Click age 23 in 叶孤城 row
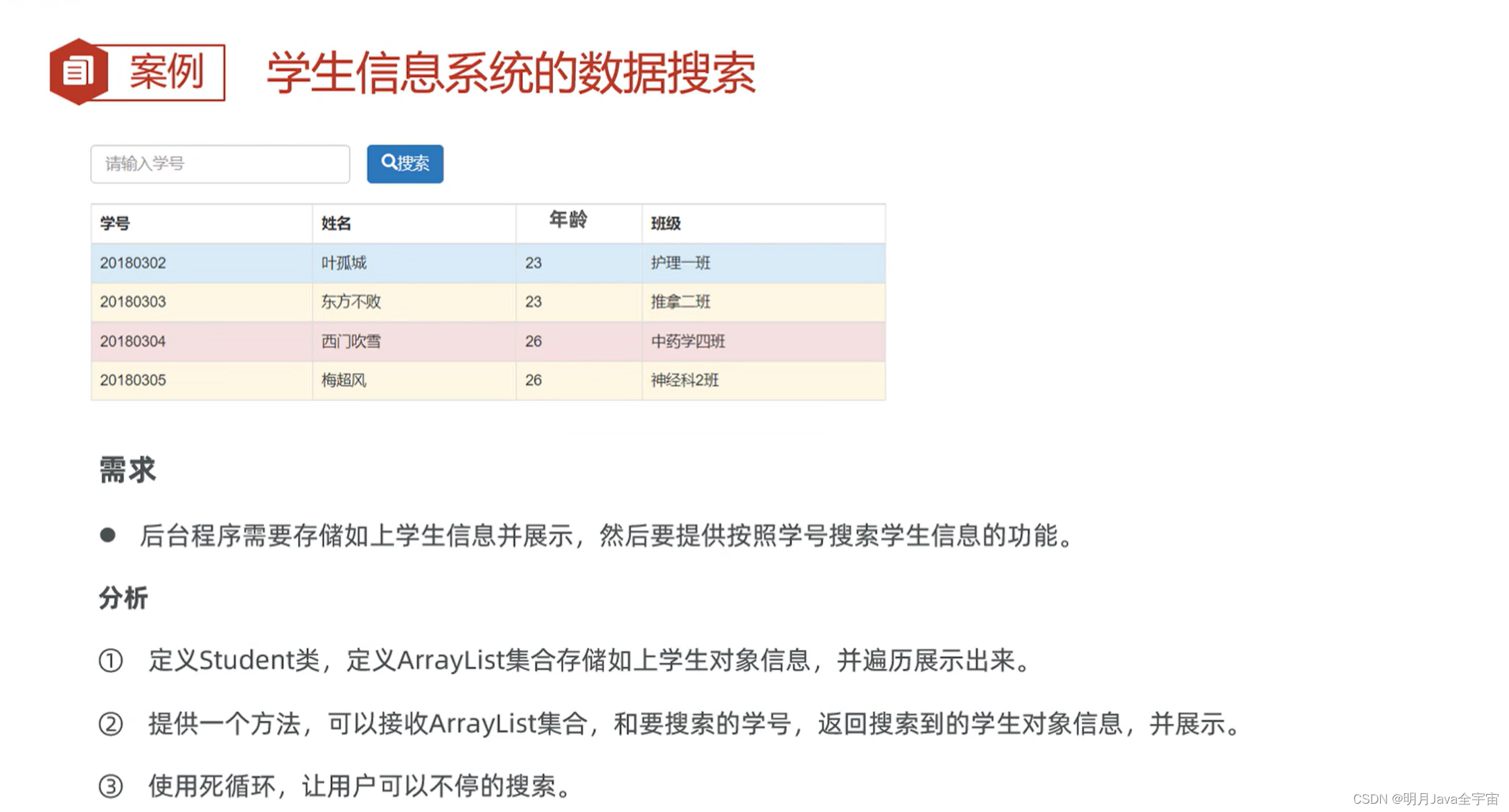Image resolution: width=1509 pixels, height=812 pixels. click(533, 263)
